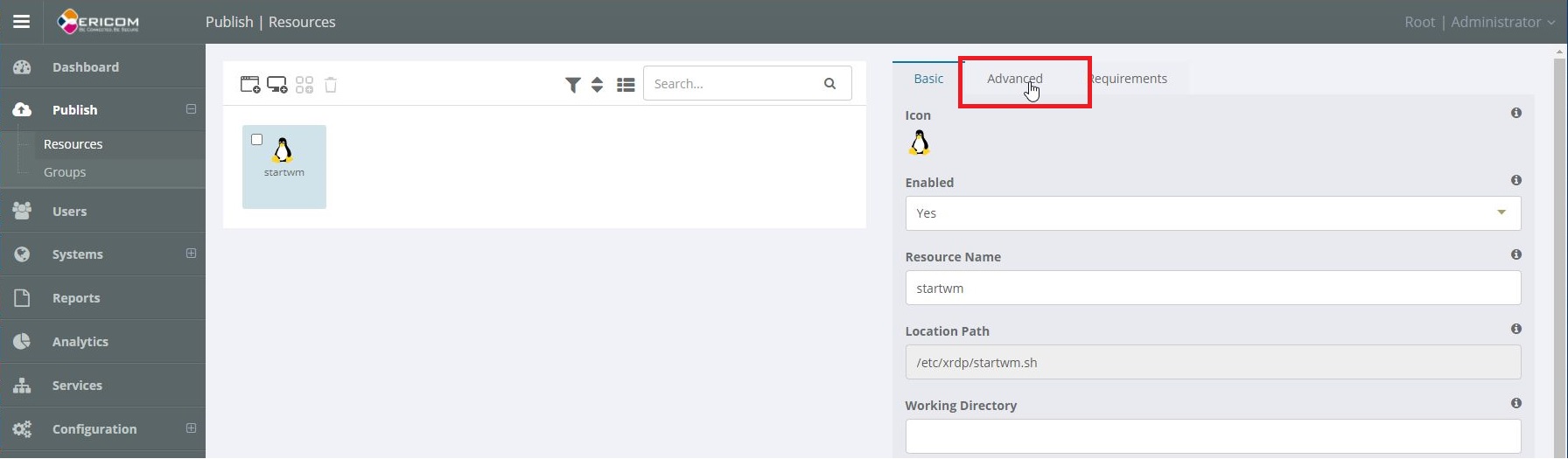Click the add desktop resource icon
The image size is (1568, 459).
coord(277,85)
